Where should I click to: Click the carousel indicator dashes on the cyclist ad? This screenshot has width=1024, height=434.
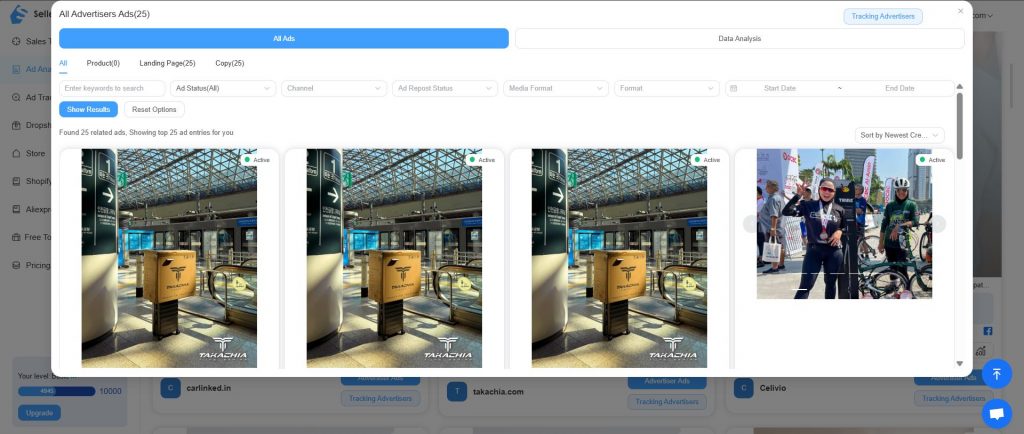pyautogui.click(x=799, y=289)
